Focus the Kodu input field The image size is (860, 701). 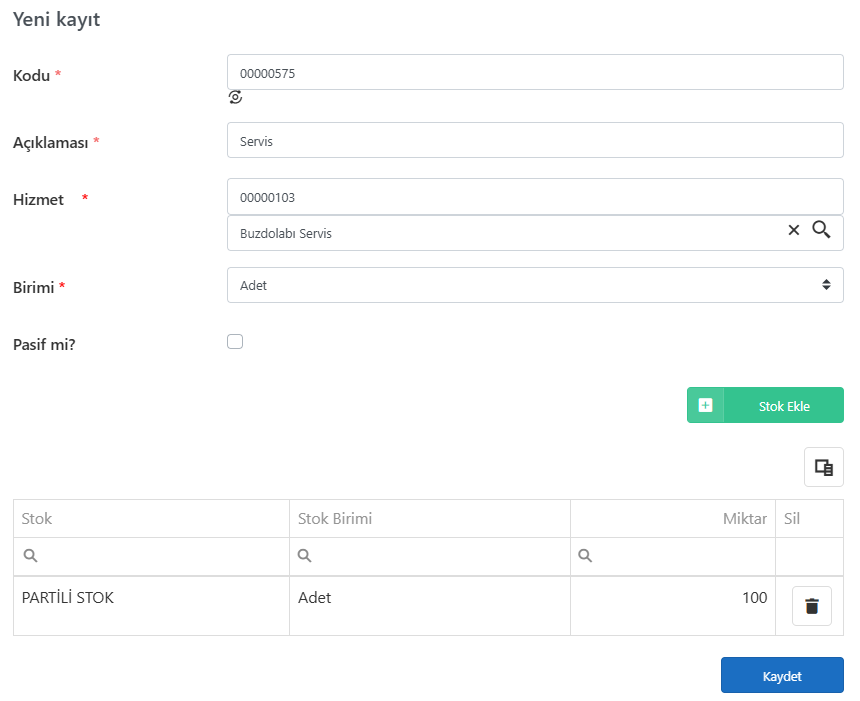click(535, 72)
